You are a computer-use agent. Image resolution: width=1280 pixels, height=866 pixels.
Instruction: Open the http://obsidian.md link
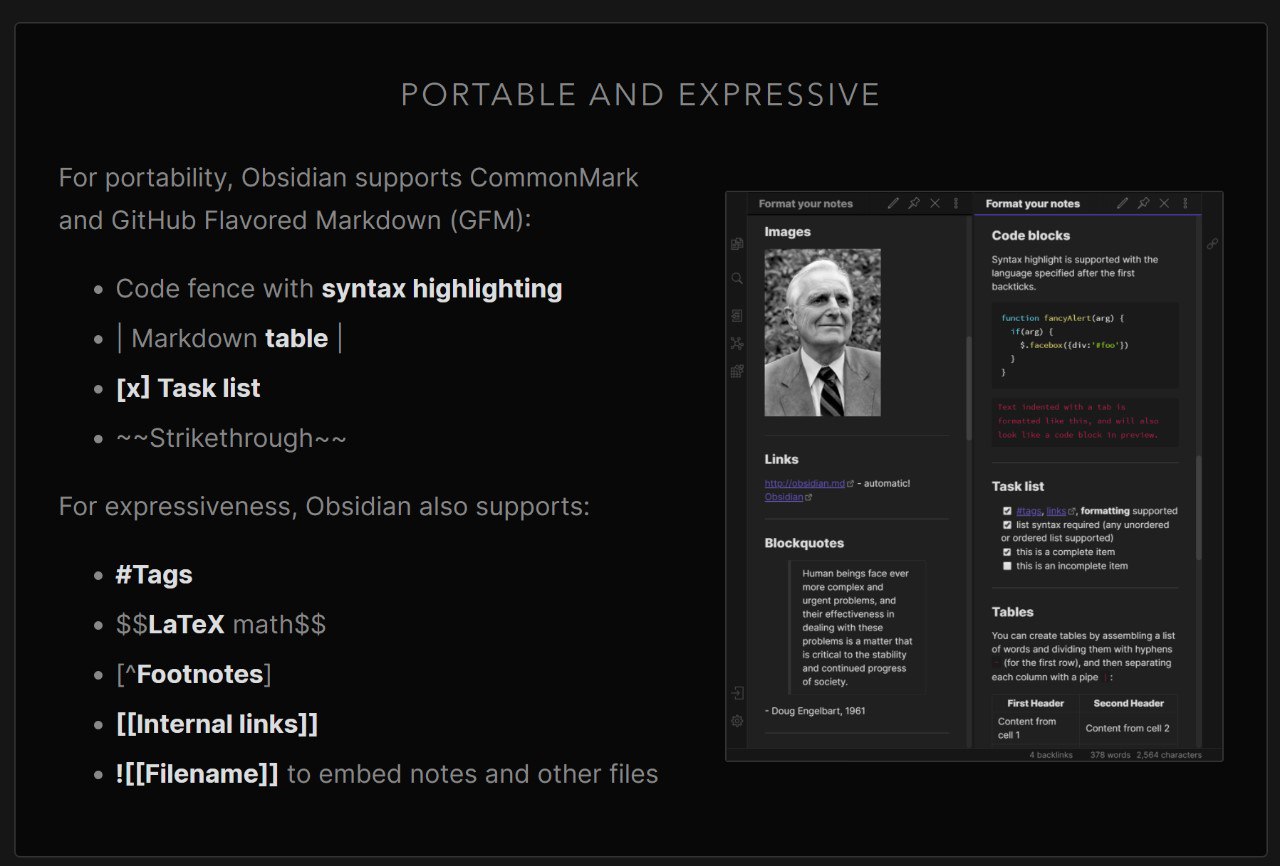click(x=805, y=484)
